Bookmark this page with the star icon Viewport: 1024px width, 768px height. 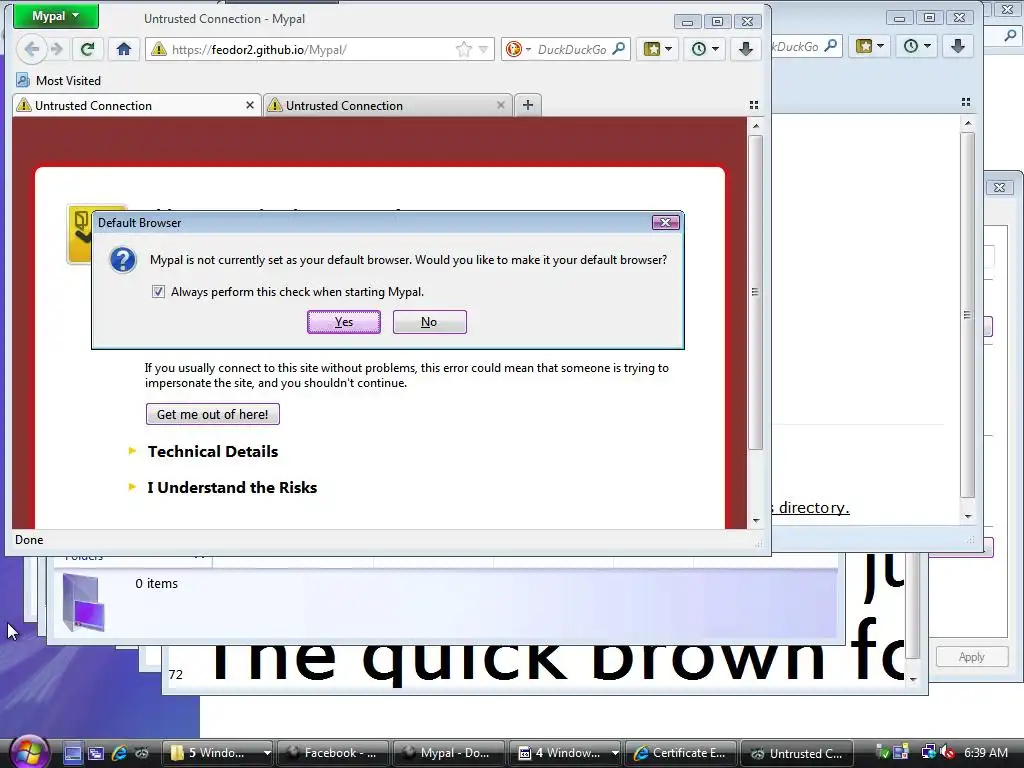click(x=464, y=50)
